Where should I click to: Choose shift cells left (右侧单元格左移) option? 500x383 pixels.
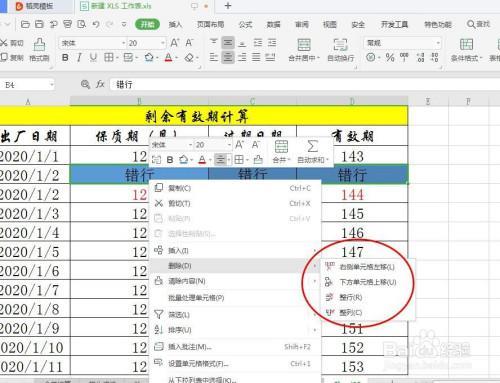click(x=368, y=267)
